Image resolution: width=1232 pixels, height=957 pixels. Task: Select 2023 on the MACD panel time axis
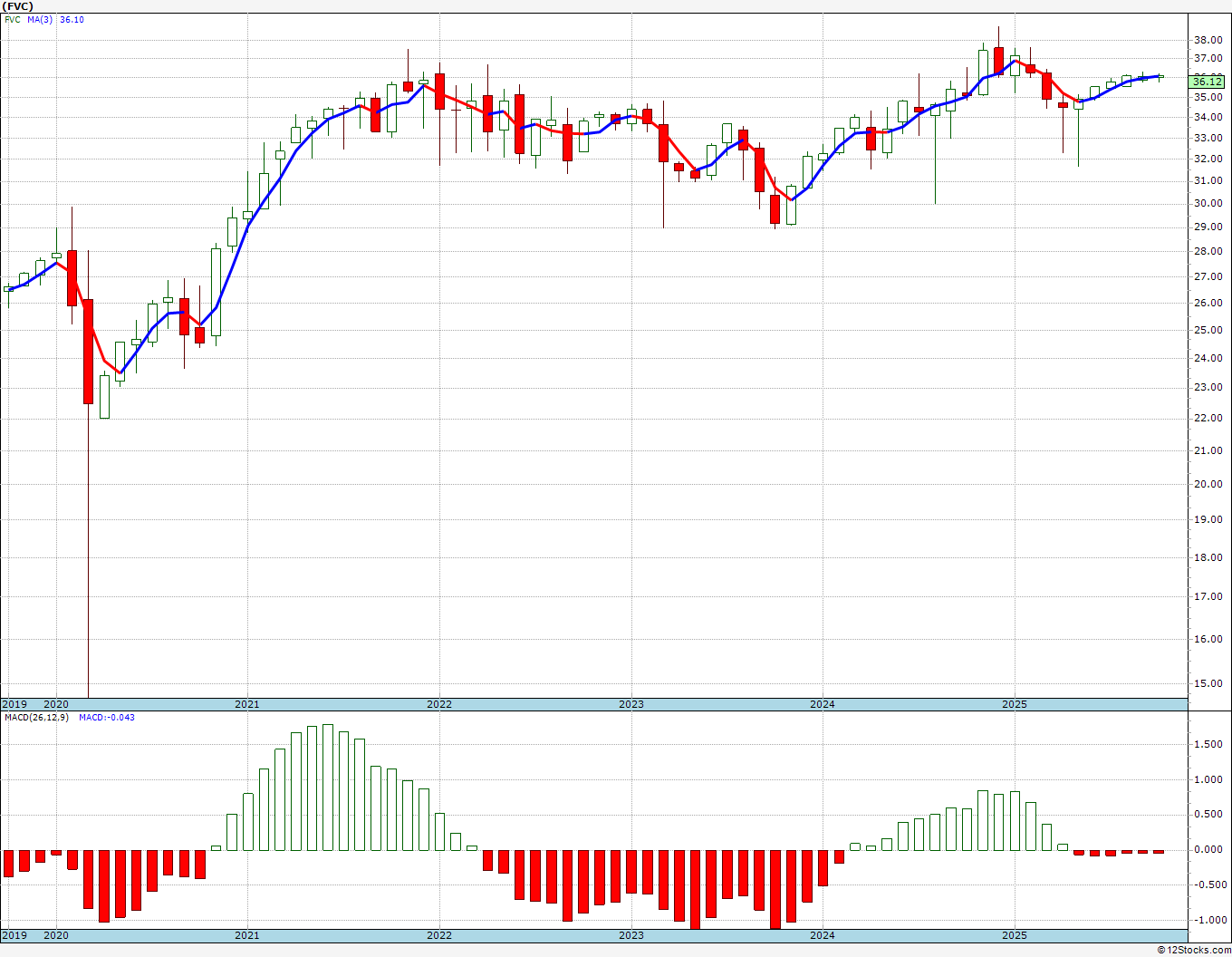pyautogui.click(x=631, y=935)
